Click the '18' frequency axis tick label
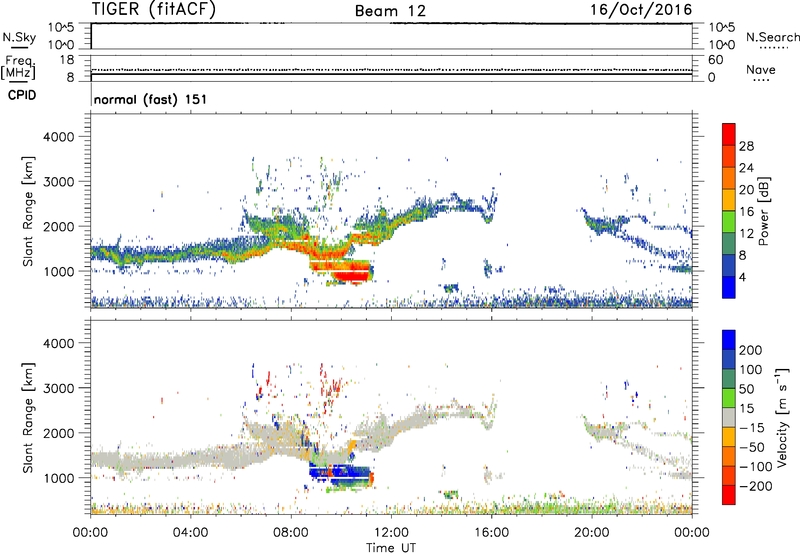Viewport: 800px width, 554px height. (x=67, y=60)
